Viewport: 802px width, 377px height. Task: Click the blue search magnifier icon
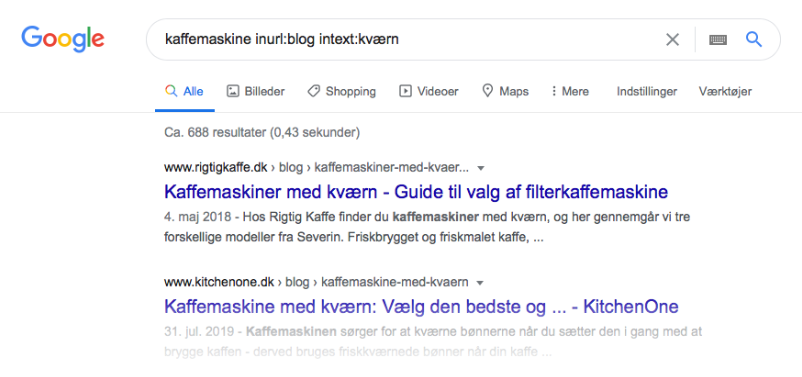coord(754,39)
